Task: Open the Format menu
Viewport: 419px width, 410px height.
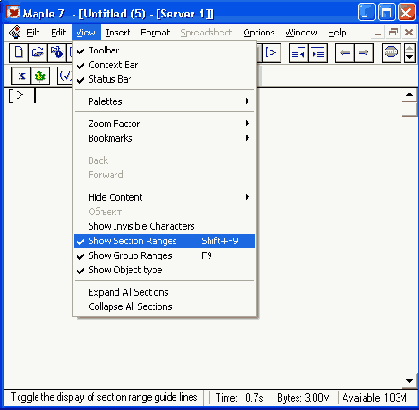Action: click(x=155, y=32)
